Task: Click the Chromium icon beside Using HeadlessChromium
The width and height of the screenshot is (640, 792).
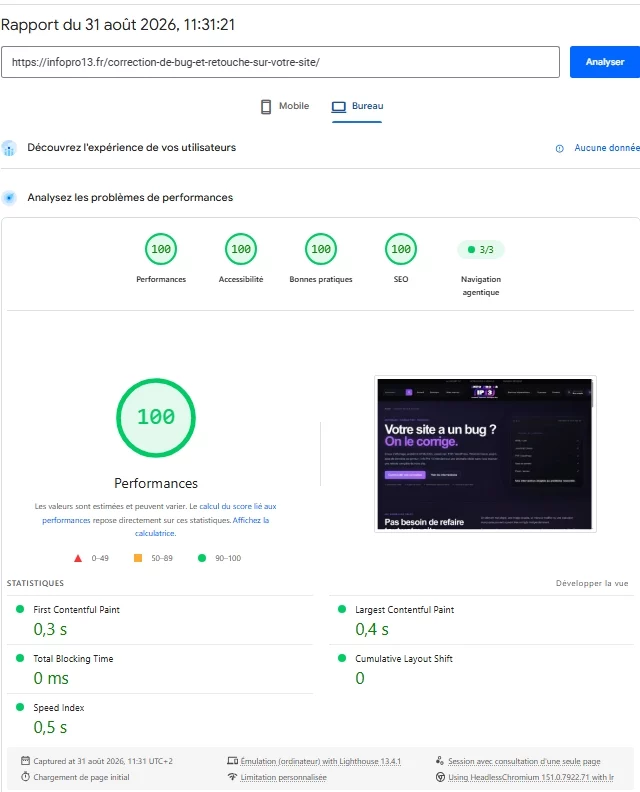Action: [x=440, y=777]
